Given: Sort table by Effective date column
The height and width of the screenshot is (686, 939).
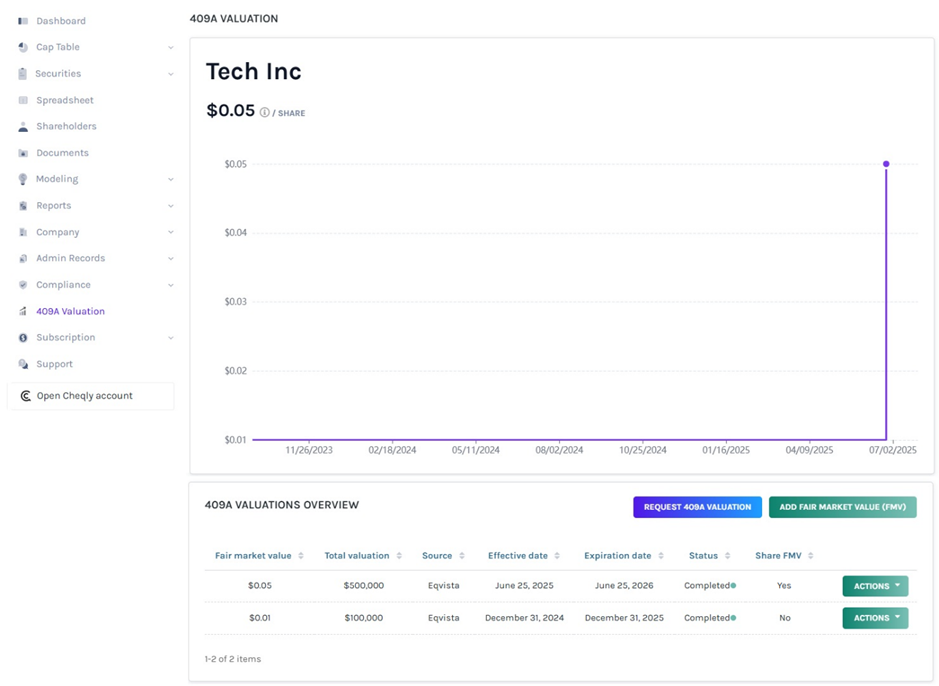Looking at the screenshot, I should point(523,556).
